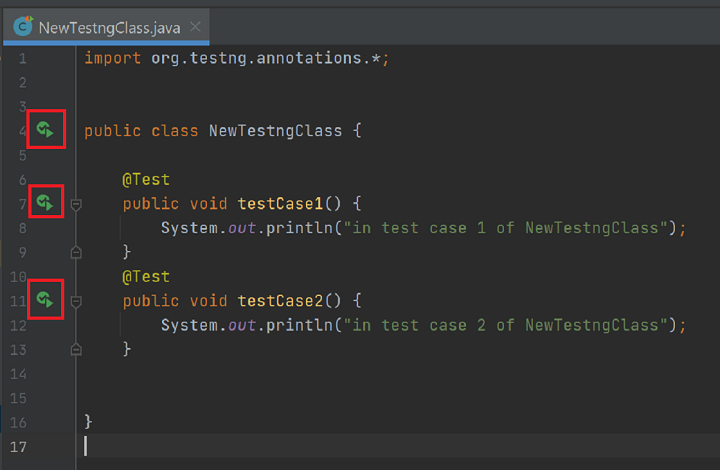This screenshot has height=470, width=720.
Task: Click the Java class icon on the file tab
Action: (22, 27)
